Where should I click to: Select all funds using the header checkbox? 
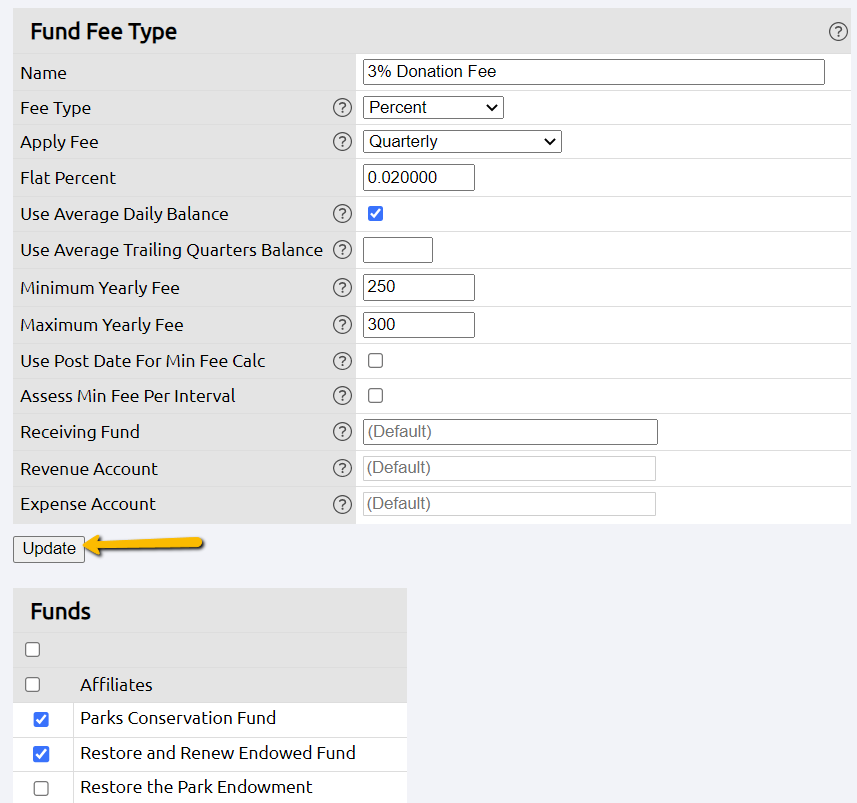(x=32, y=649)
